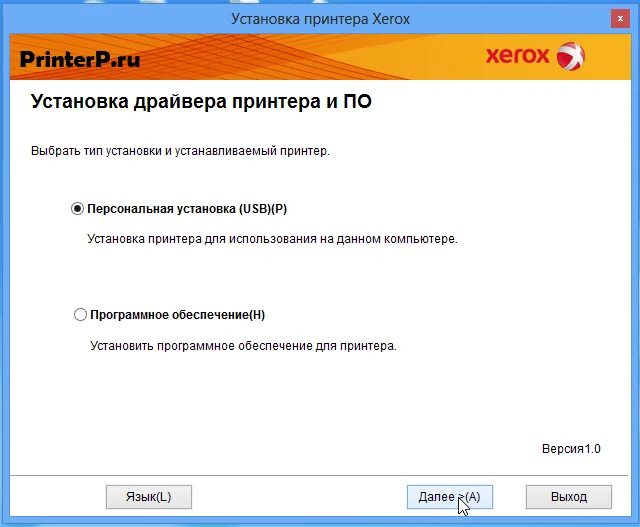
Task: Select Программное обеспечение radio option
Action: [80, 315]
